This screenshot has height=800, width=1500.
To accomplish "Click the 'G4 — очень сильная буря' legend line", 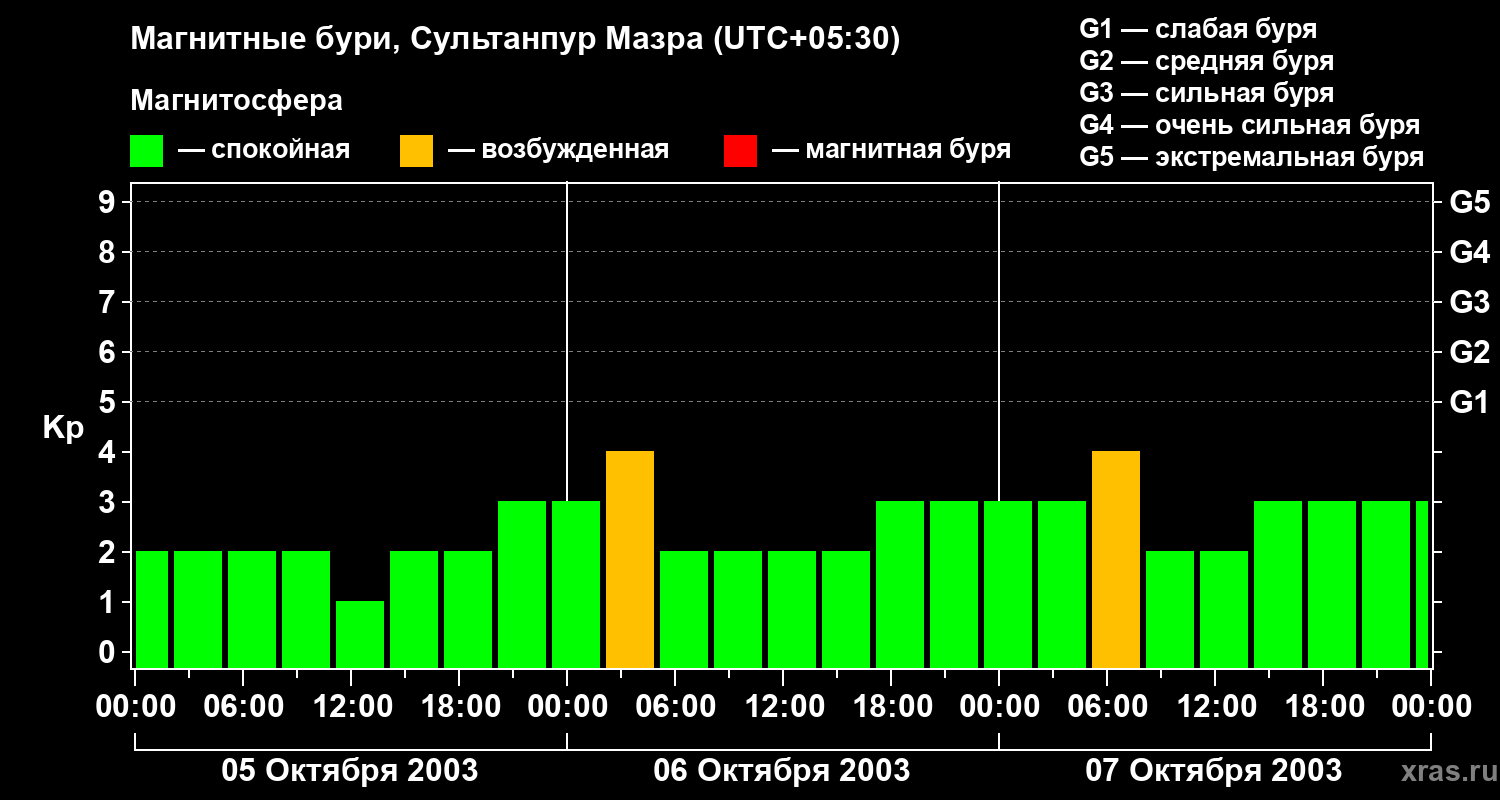I will coord(1249,125).
